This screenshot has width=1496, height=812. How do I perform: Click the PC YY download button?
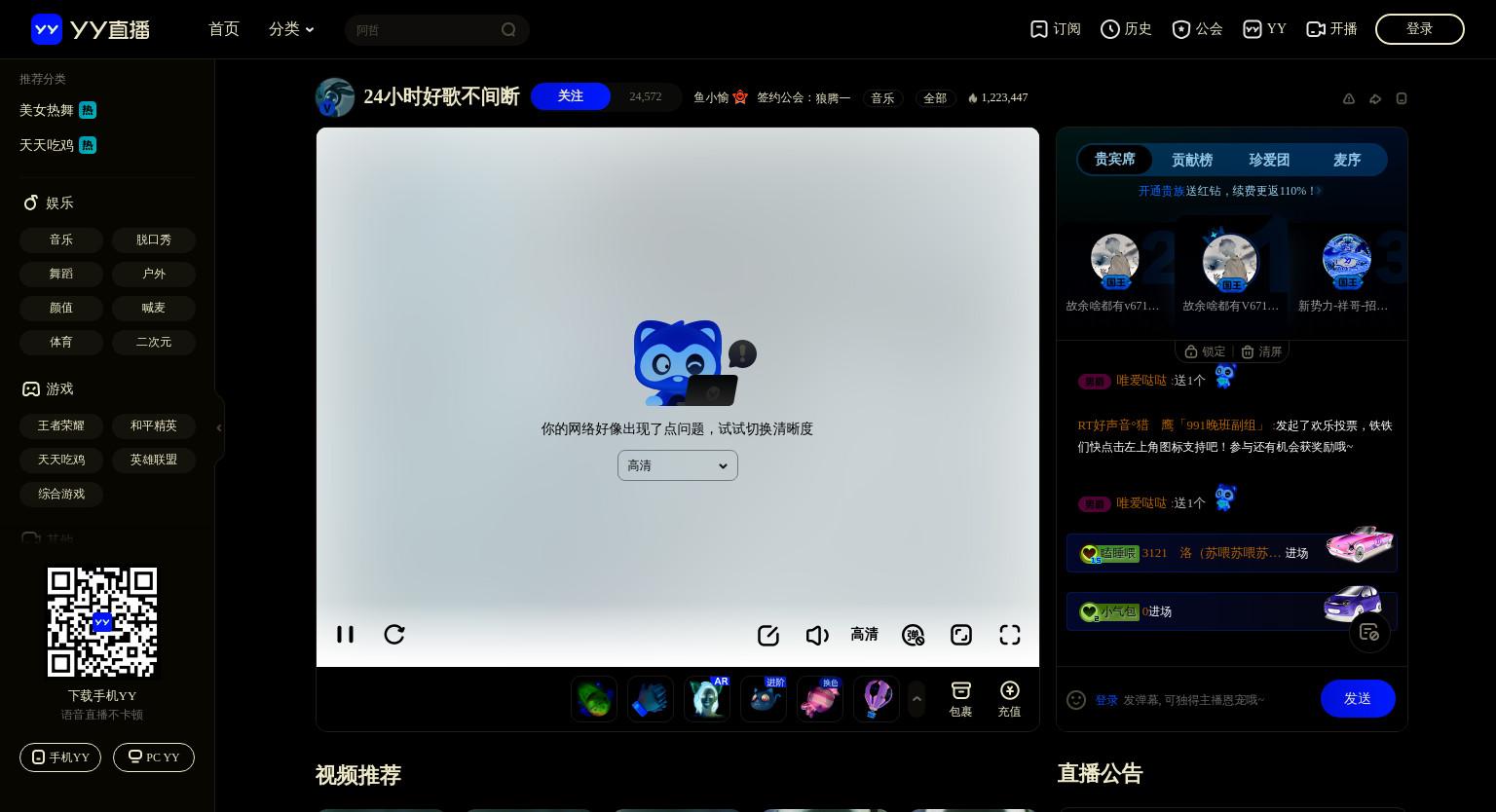(154, 757)
